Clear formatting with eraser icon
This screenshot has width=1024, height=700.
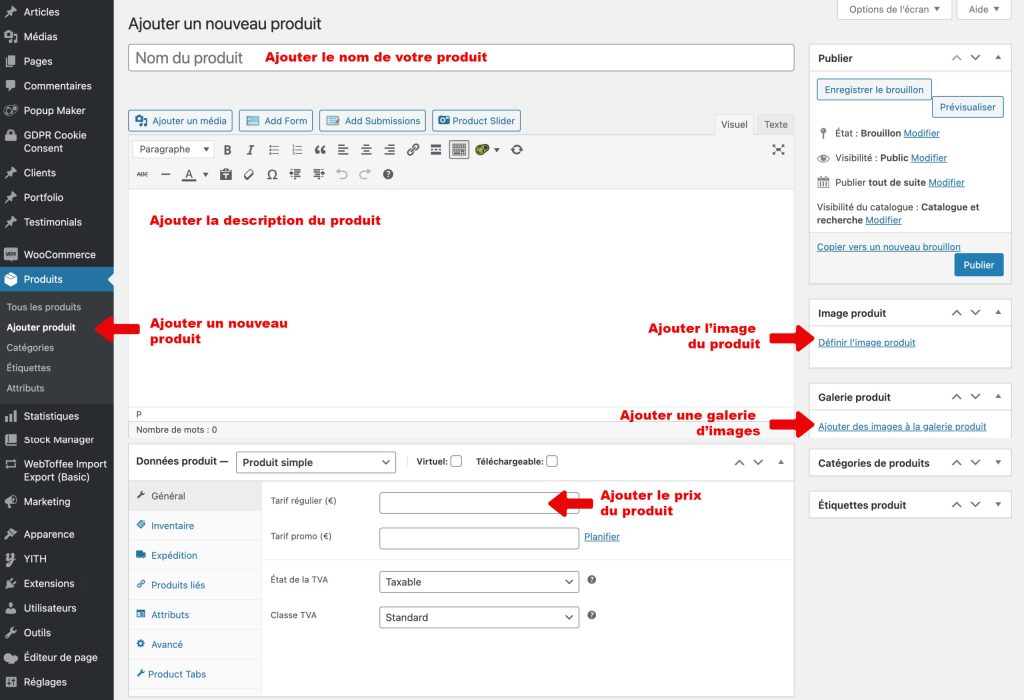coord(249,174)
